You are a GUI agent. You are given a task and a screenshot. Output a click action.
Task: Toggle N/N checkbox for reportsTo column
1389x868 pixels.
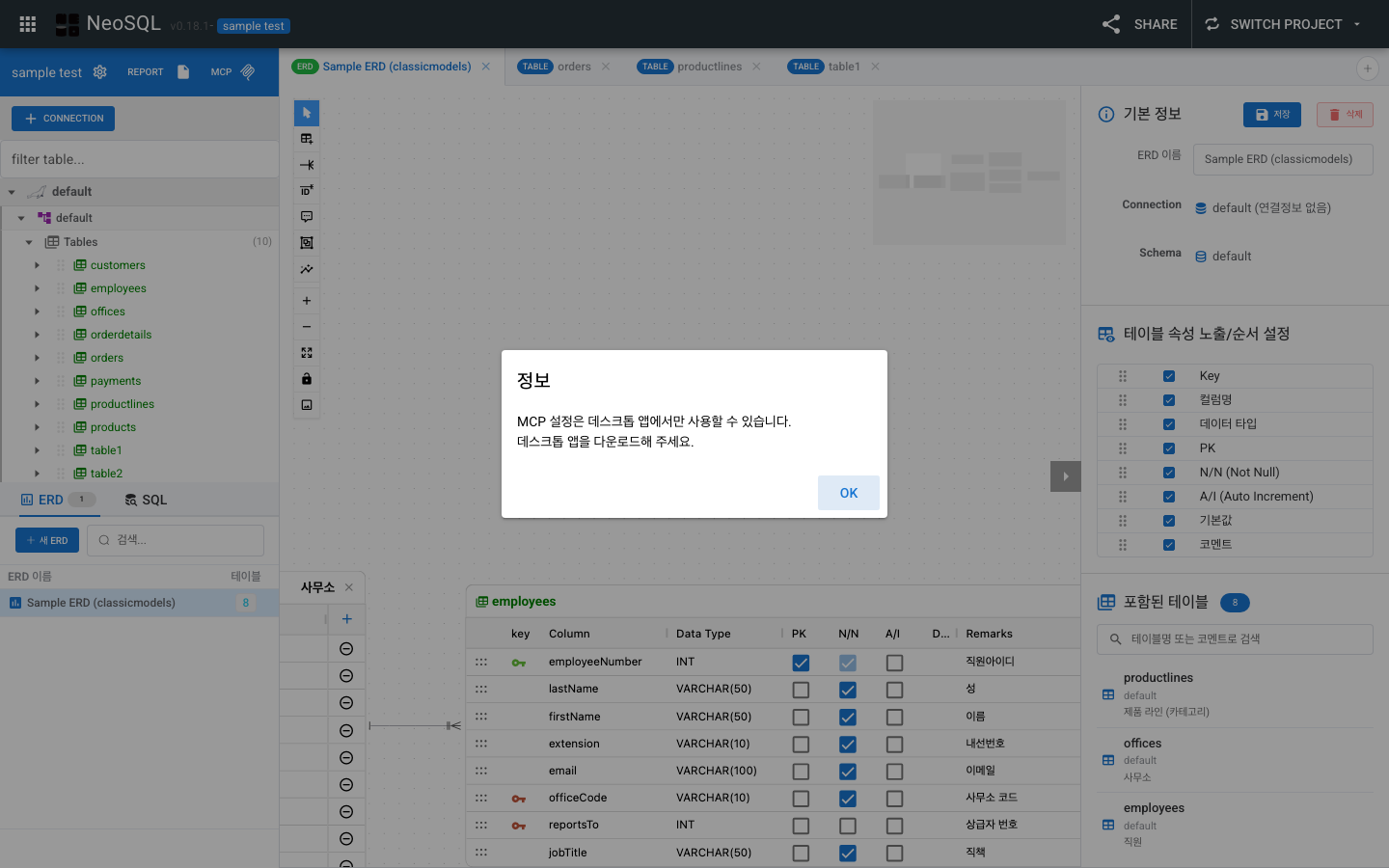(848, 826)
